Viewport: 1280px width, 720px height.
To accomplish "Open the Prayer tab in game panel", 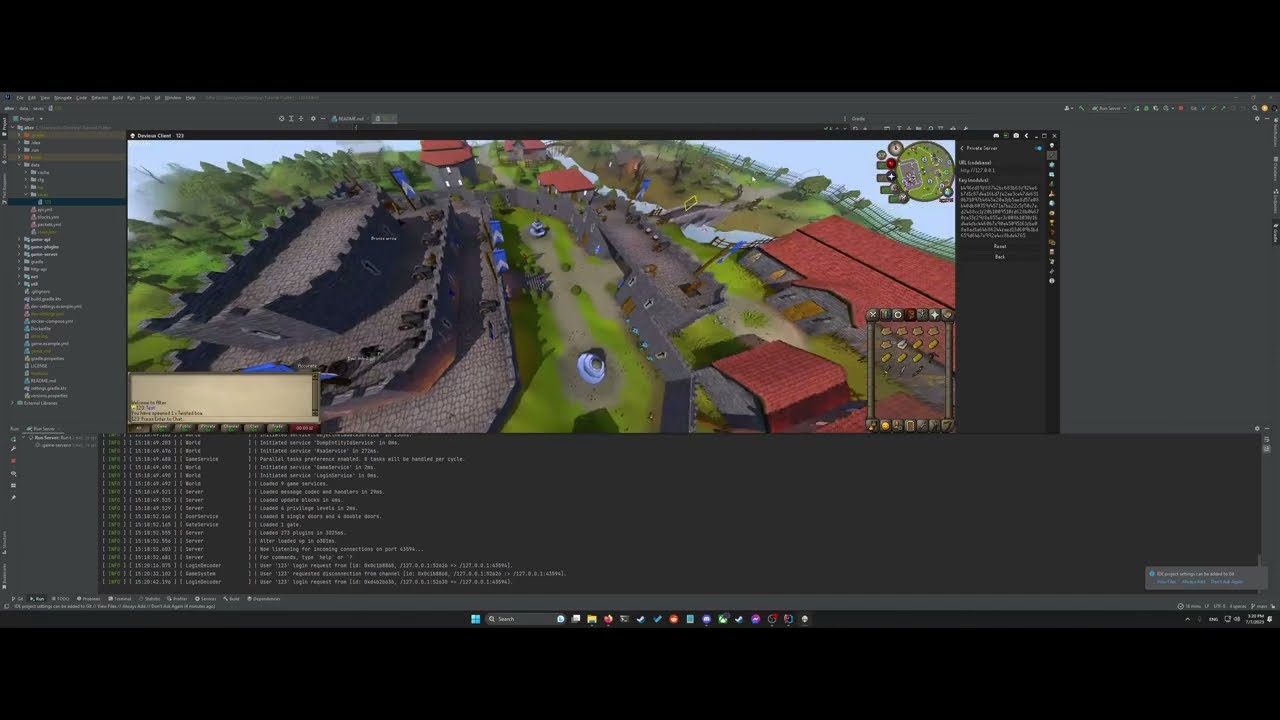I will (934, 315).
